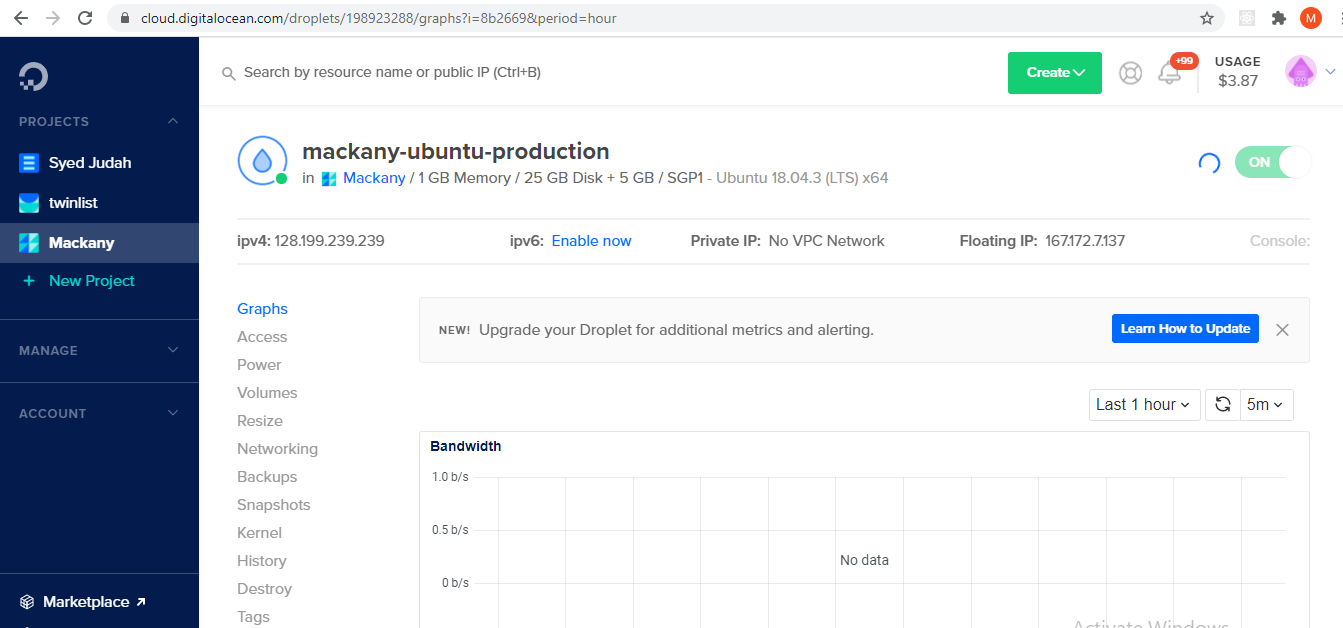The height and width of the screenshot is (628, 1343).
Task: Open the Power tab
Action: 259,365
